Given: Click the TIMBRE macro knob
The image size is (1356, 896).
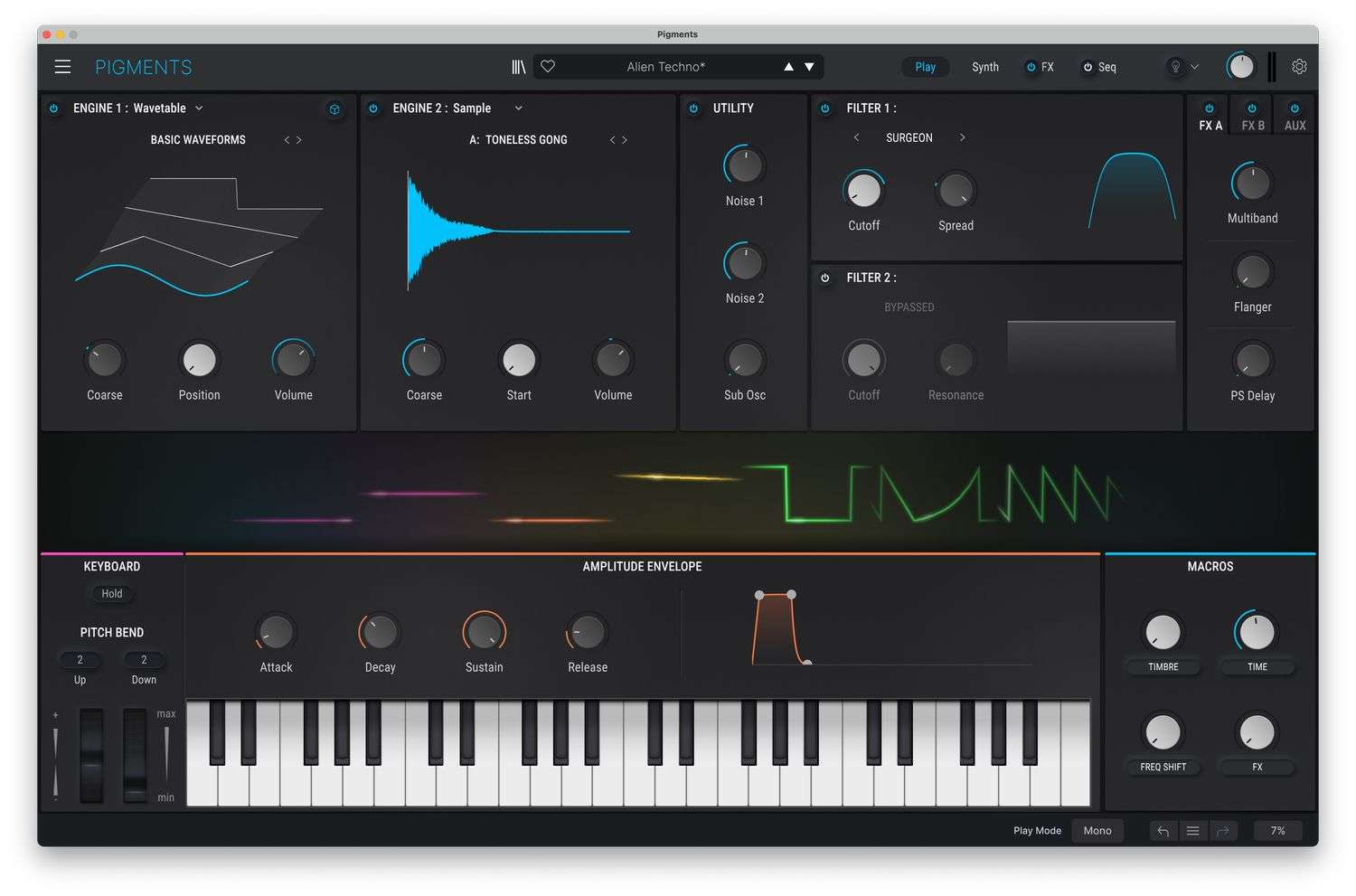Looking at the screenshot, I should coord(1163,632).
